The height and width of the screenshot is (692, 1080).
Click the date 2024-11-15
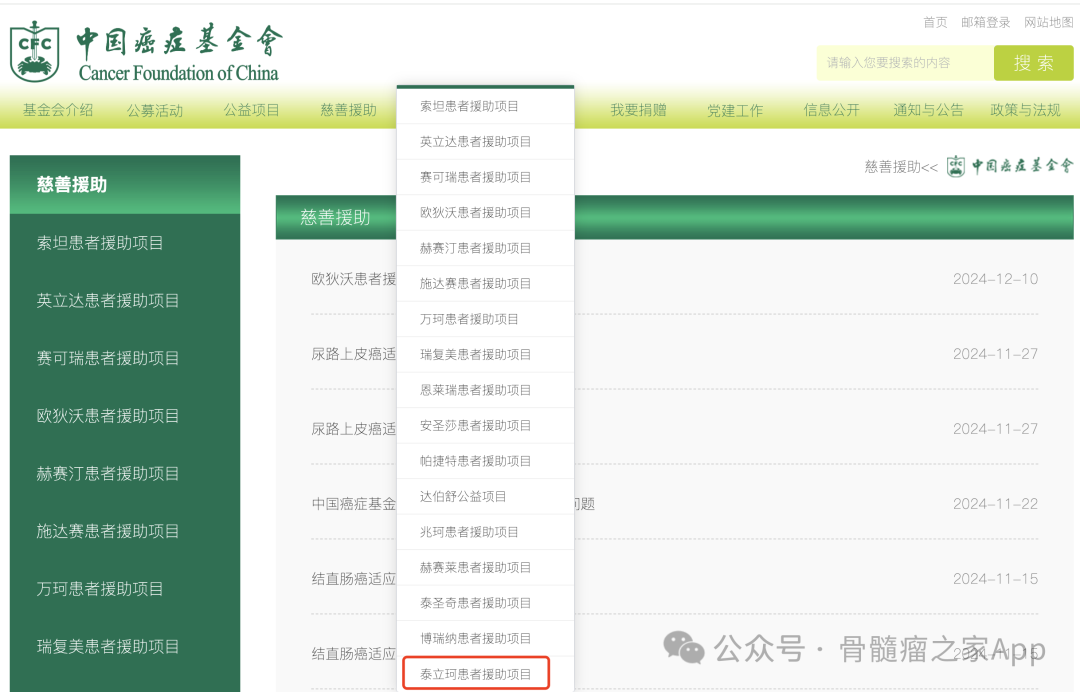tap(995, 579)
